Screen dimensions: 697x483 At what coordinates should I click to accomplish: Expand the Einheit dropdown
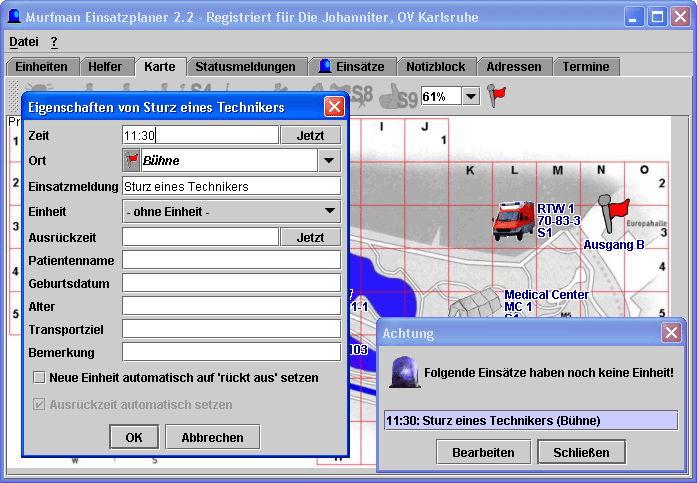329,211
